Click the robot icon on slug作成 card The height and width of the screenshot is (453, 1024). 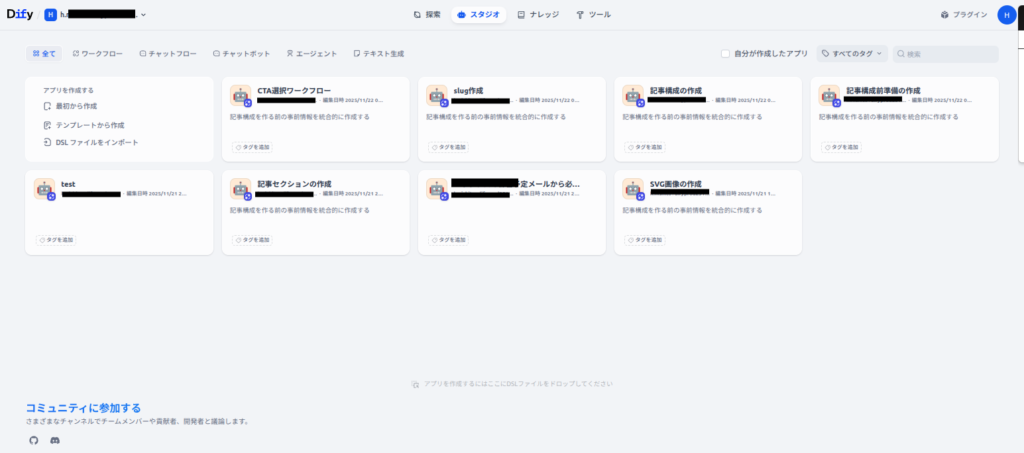click(x=436, y=95)
